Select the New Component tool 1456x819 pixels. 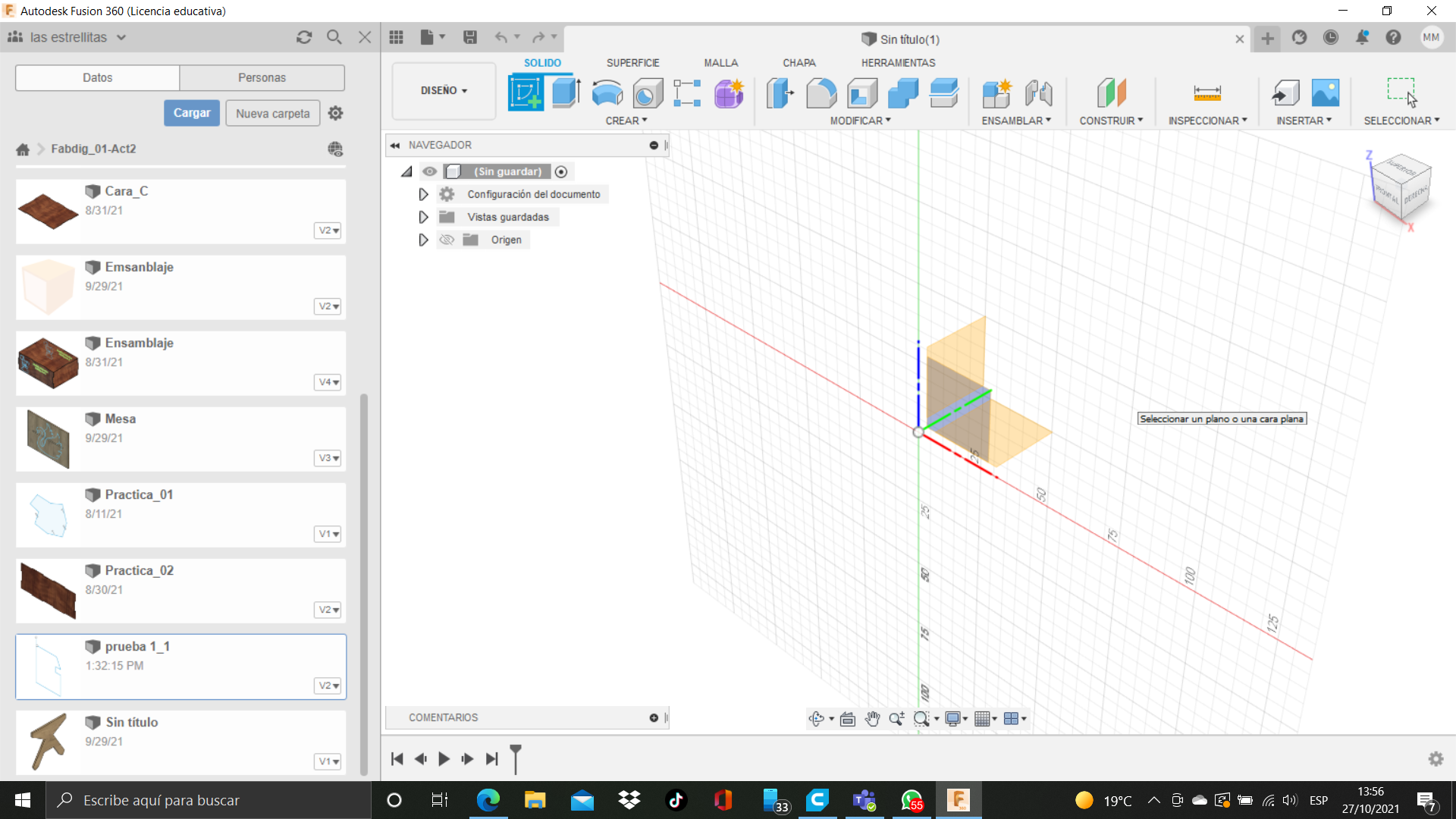click(x=997, y=93)
